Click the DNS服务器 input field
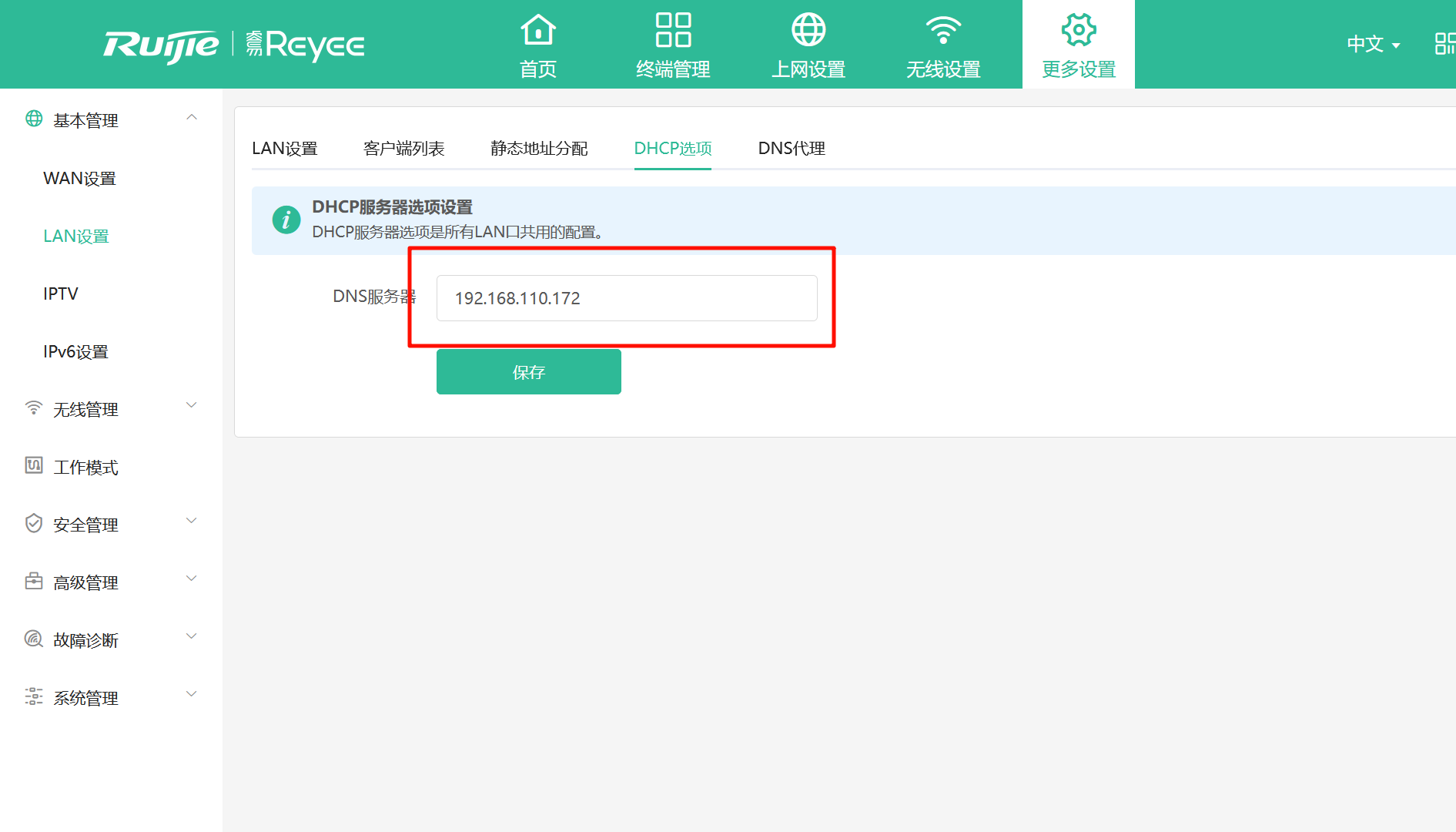 tap(626, 298)
